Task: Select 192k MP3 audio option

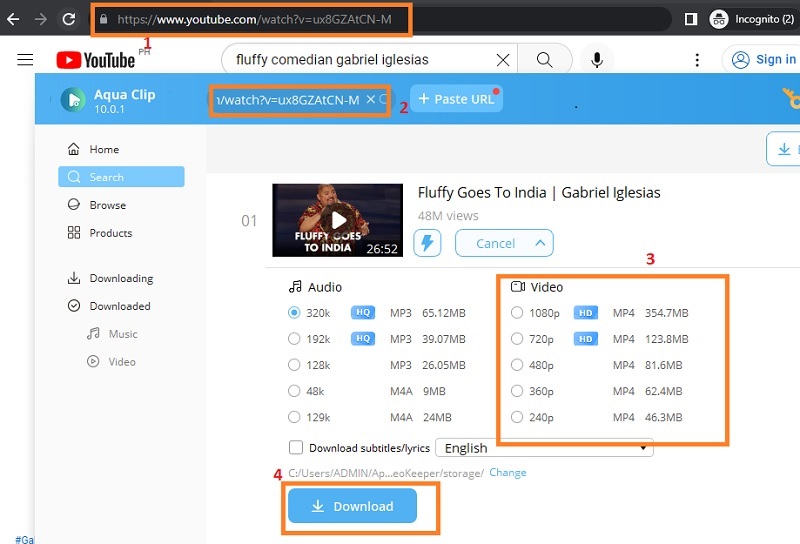Action: tap(294, 338)
